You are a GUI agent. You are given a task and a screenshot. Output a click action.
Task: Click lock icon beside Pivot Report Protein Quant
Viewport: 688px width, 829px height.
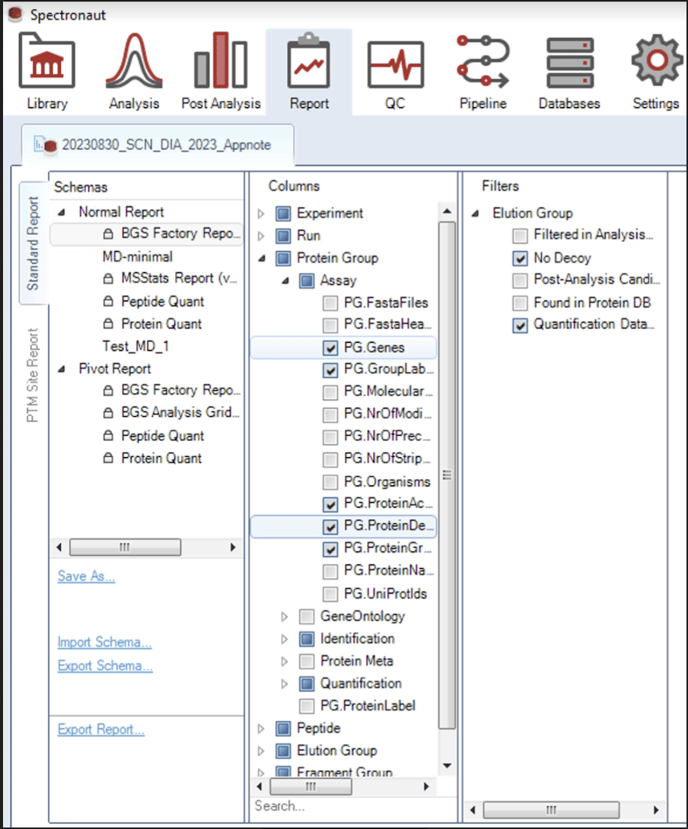[x=108, y=458]
